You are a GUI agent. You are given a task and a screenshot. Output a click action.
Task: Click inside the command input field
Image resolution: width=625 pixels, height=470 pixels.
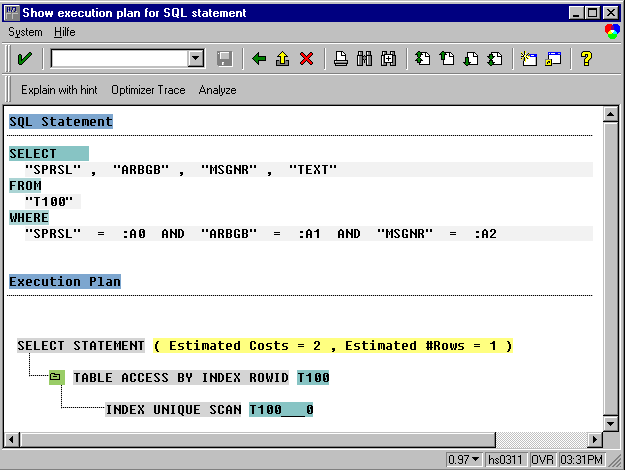click(x=119, y=59)
